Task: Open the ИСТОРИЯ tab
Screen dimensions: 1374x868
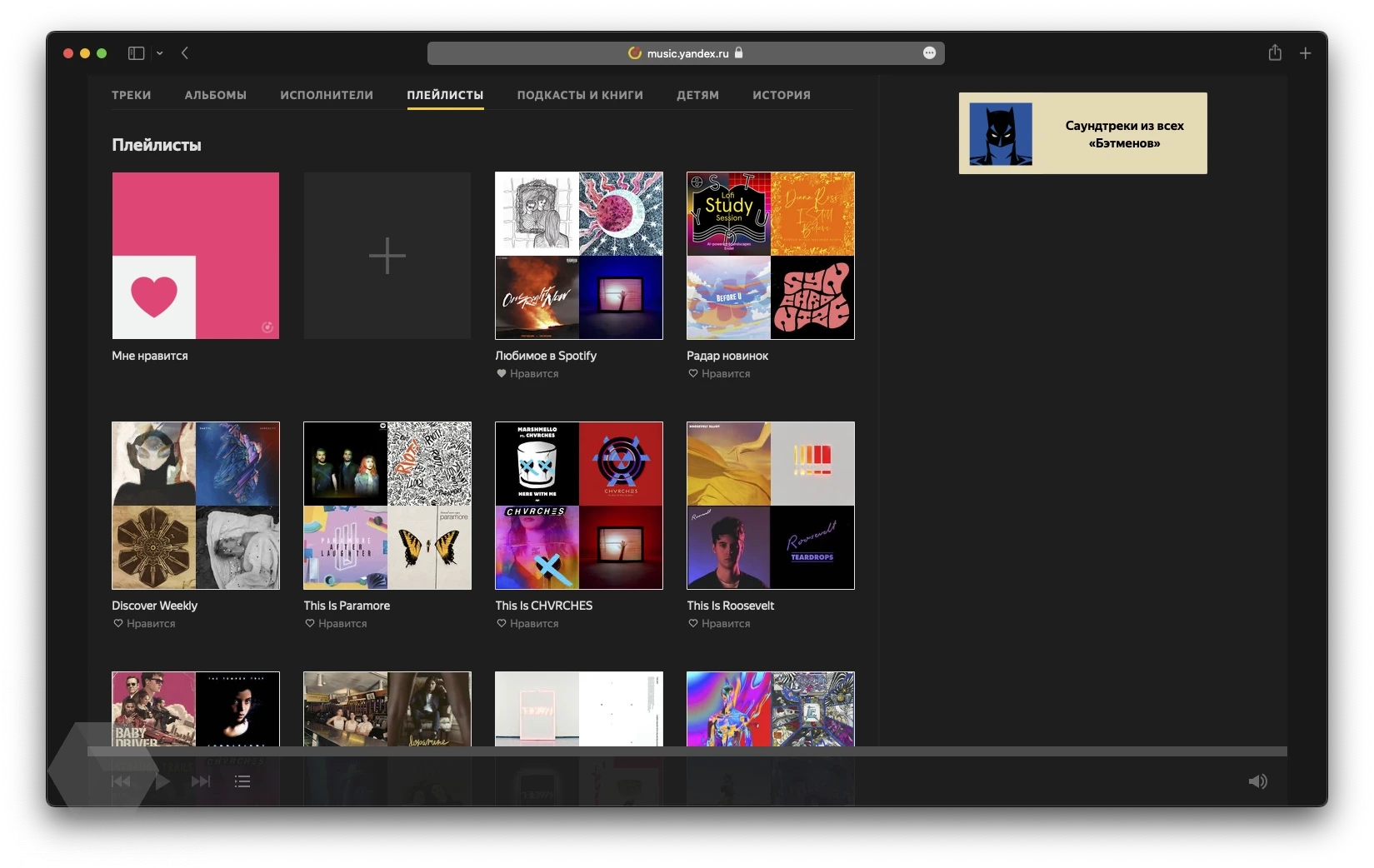Action: [x=782, y=95]
